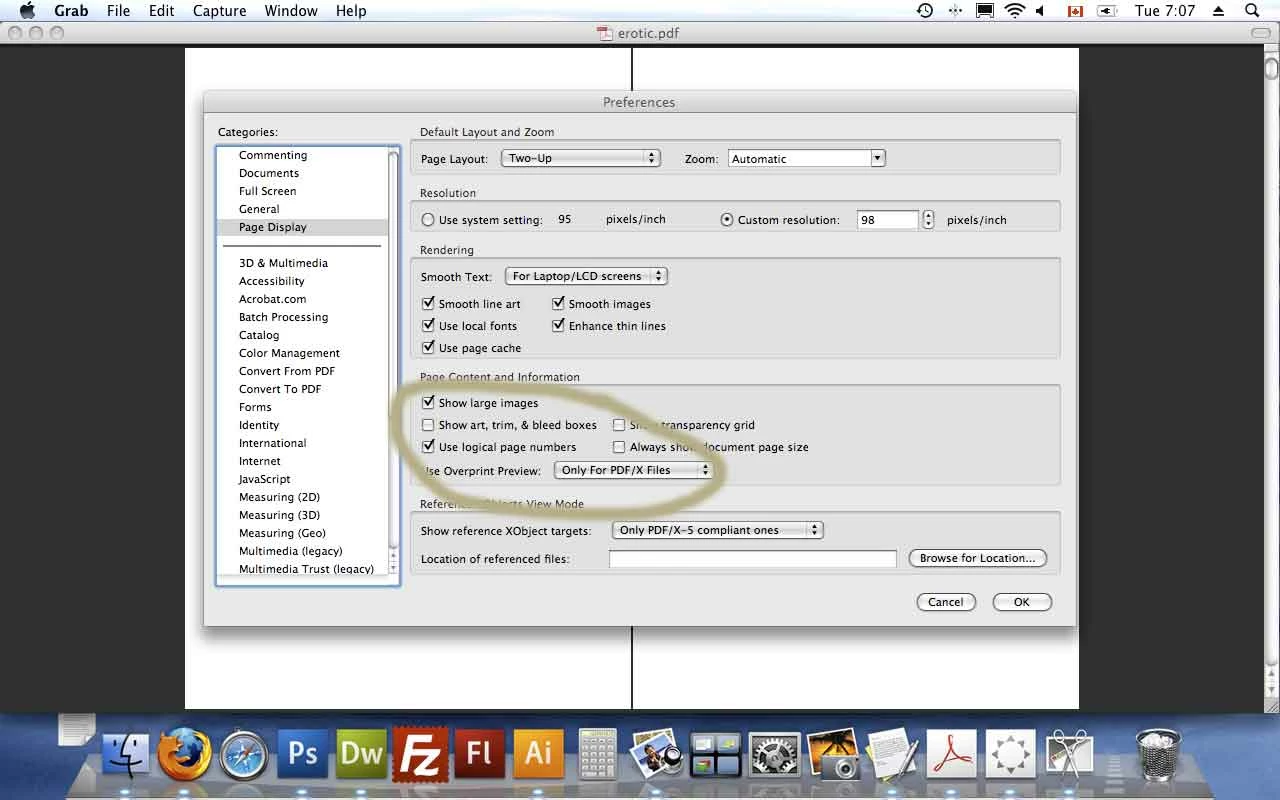Select Custom resolution radio button

click(727, 220)
